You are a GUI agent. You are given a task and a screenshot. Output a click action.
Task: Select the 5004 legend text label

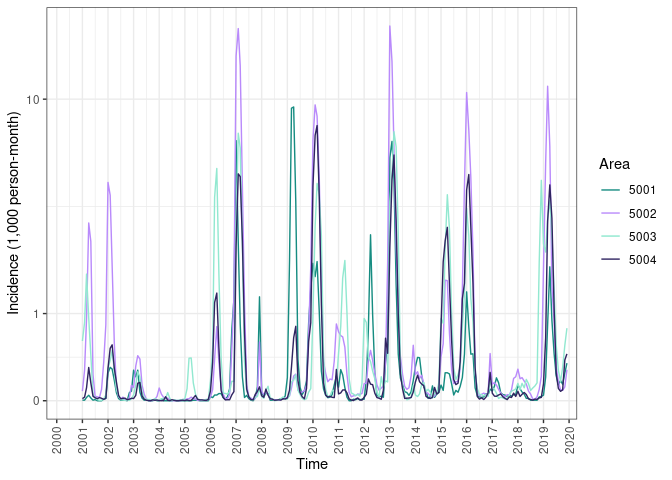643,261
